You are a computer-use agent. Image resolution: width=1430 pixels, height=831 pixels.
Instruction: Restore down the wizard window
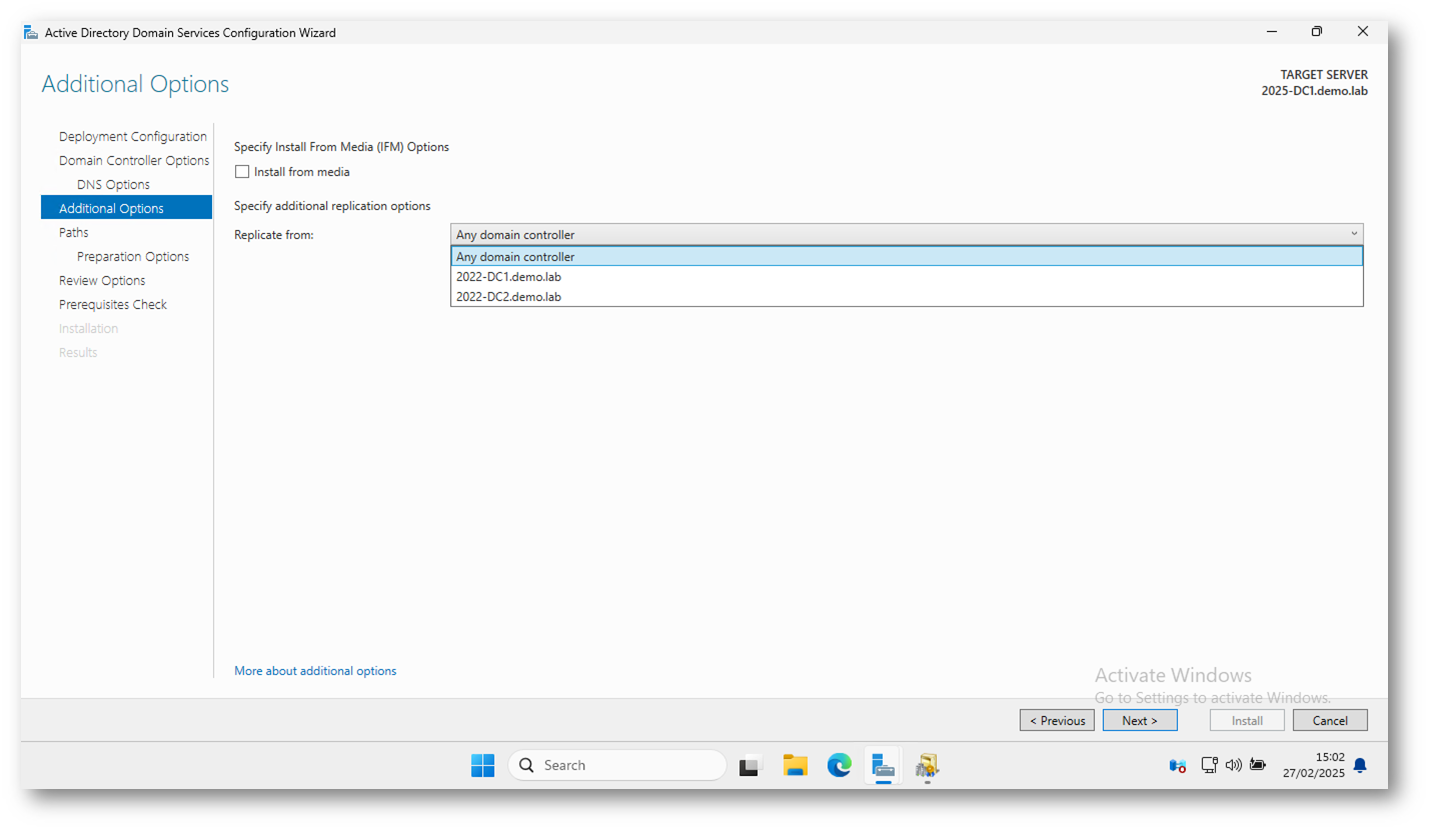coord(1317,32)
